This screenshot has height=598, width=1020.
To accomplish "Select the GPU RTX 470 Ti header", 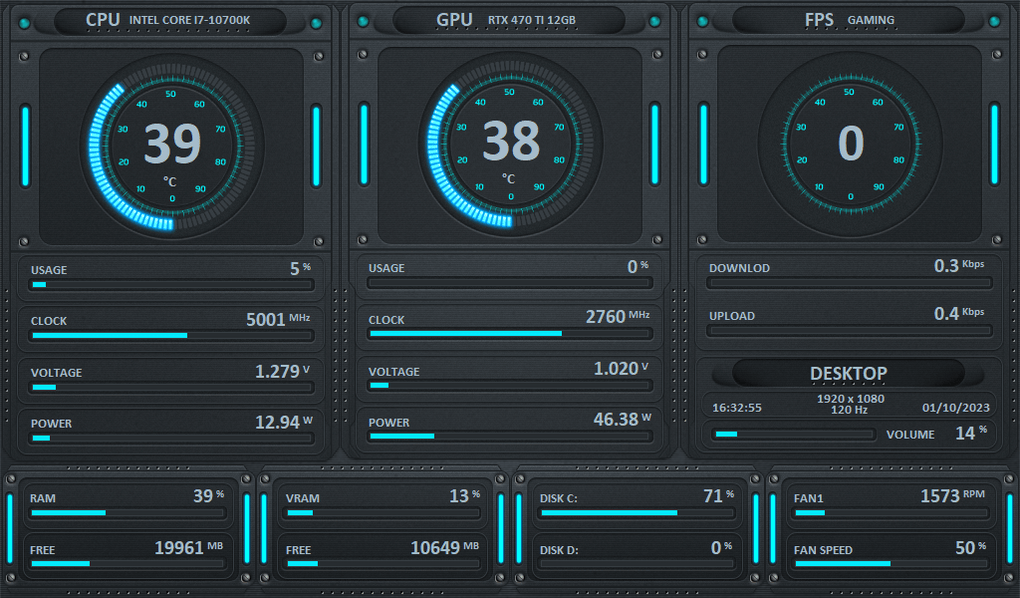I will point(510,20).
